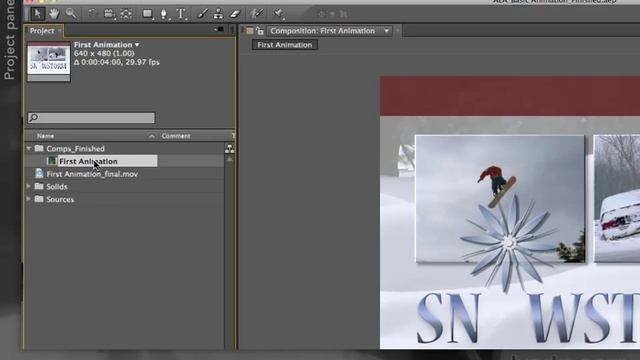Expand the Solids folder
Viewport: 640px width, 360px height.
(29, 186)
